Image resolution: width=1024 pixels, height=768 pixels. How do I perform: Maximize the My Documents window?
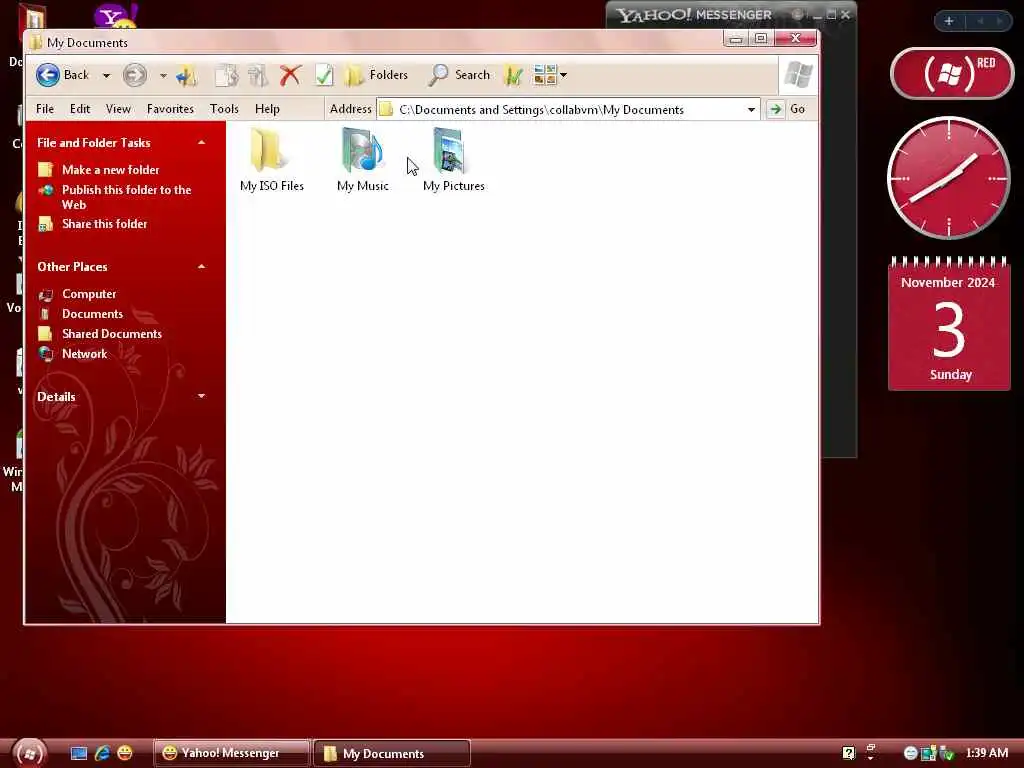click(x=761, y=39)
